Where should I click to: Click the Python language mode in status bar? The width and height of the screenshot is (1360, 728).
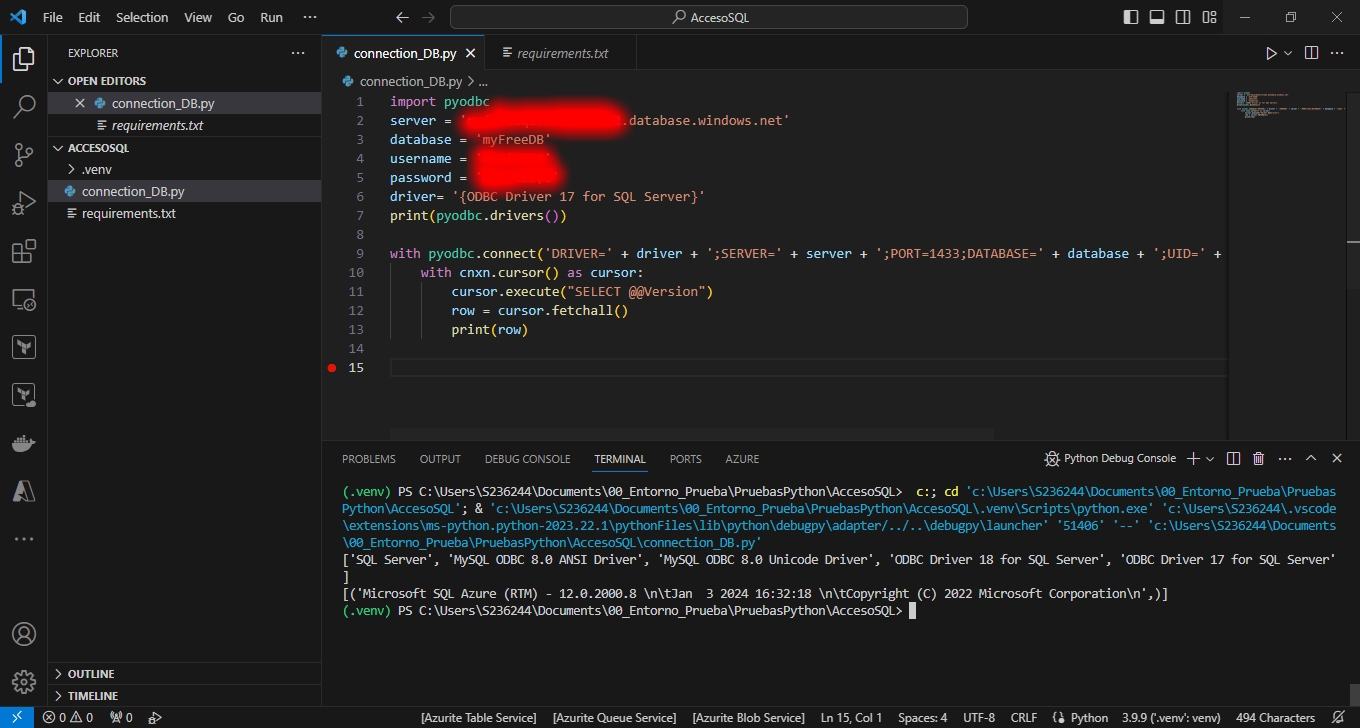point(1089,718)
